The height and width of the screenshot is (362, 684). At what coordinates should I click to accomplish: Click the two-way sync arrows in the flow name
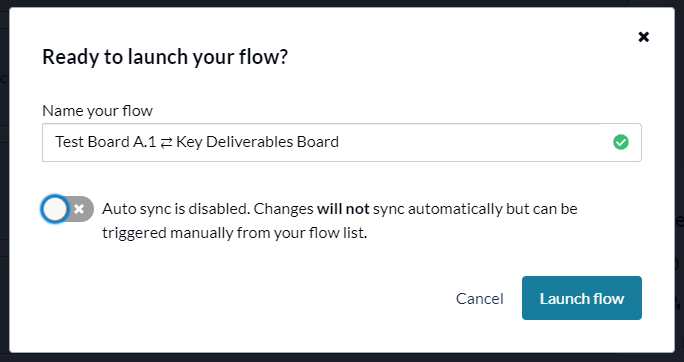point(166,143)
